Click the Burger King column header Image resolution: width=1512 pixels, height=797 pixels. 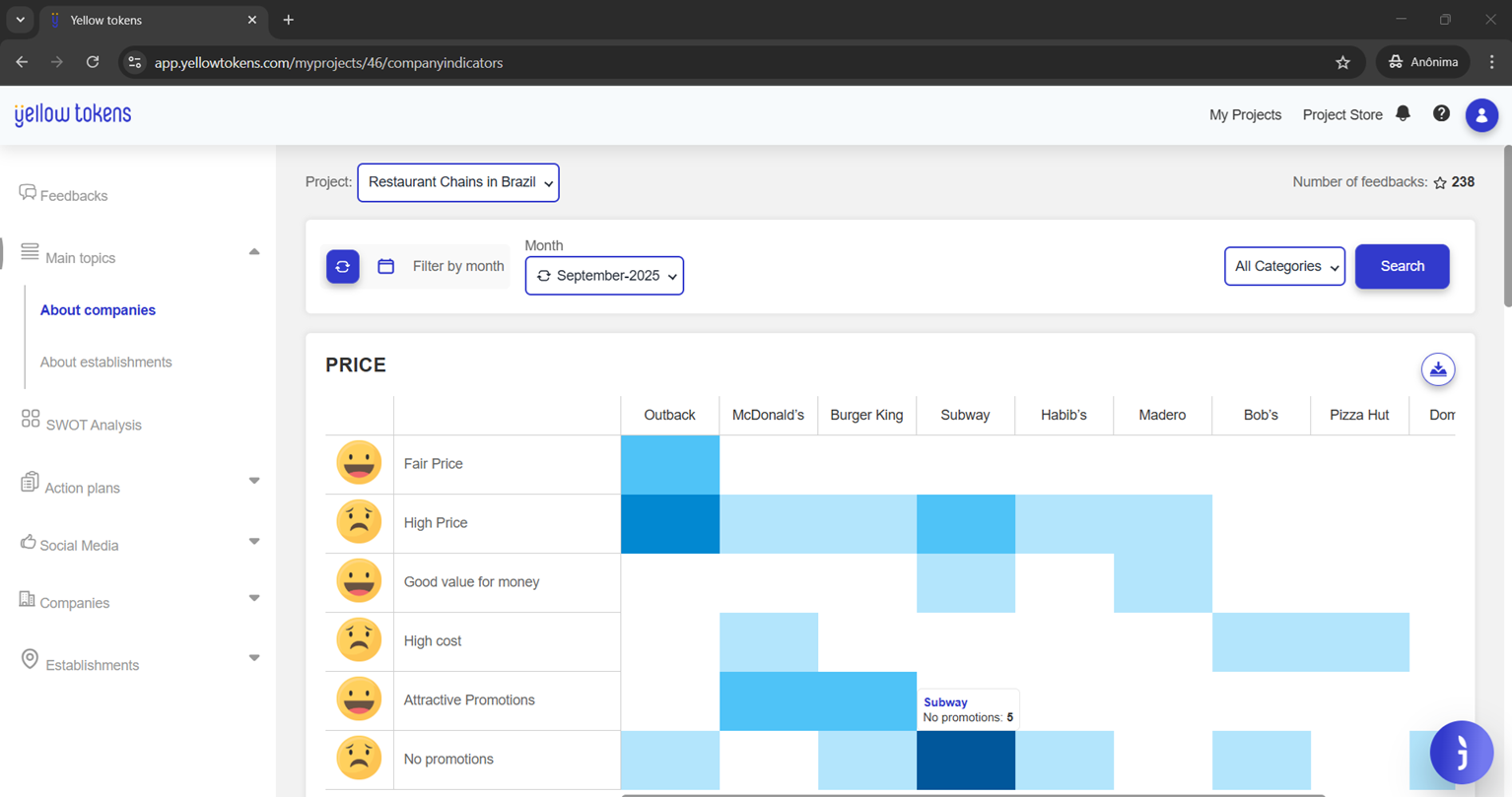866,415
